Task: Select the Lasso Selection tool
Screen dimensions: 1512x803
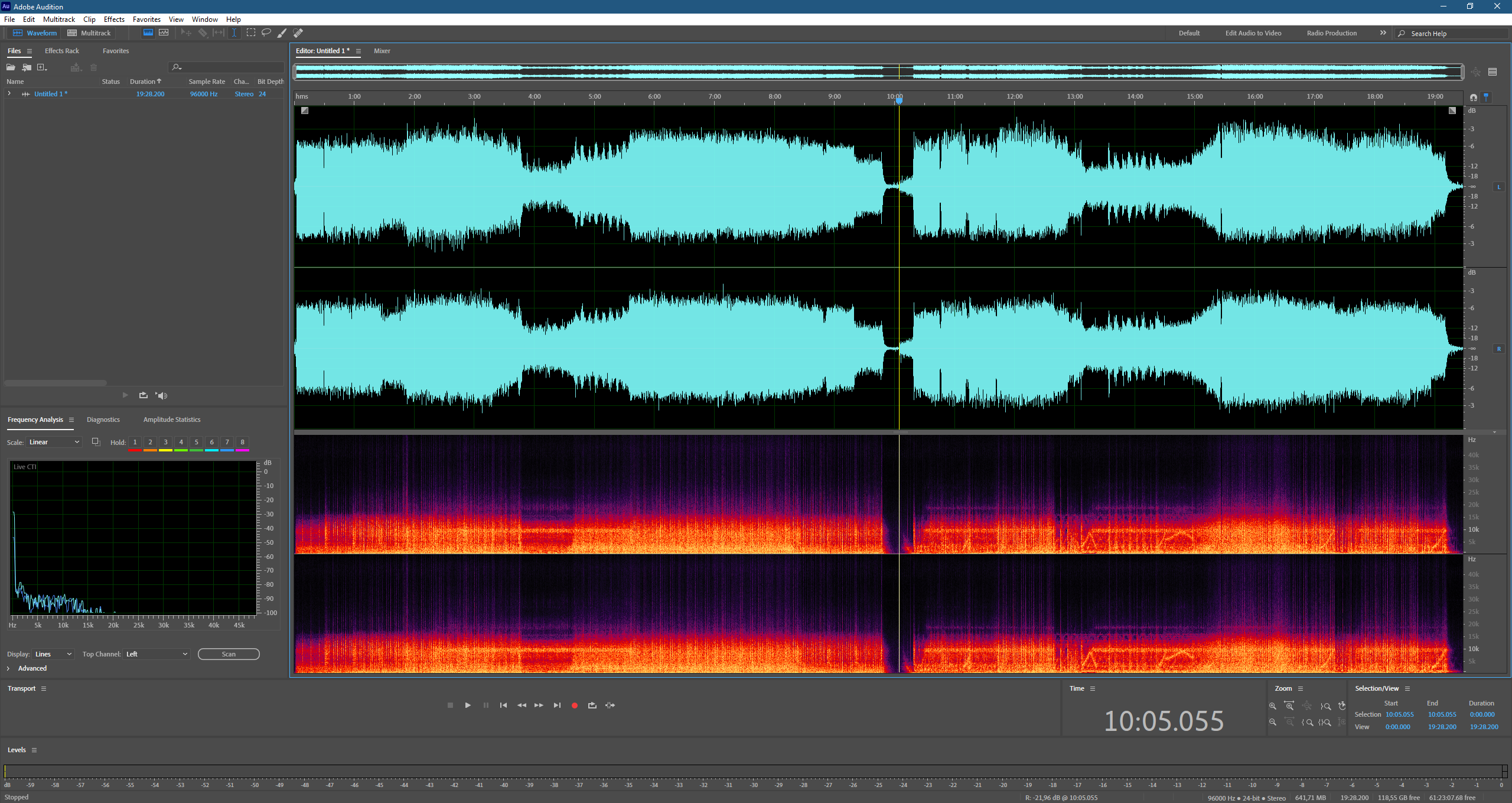Action: point(266,33)
